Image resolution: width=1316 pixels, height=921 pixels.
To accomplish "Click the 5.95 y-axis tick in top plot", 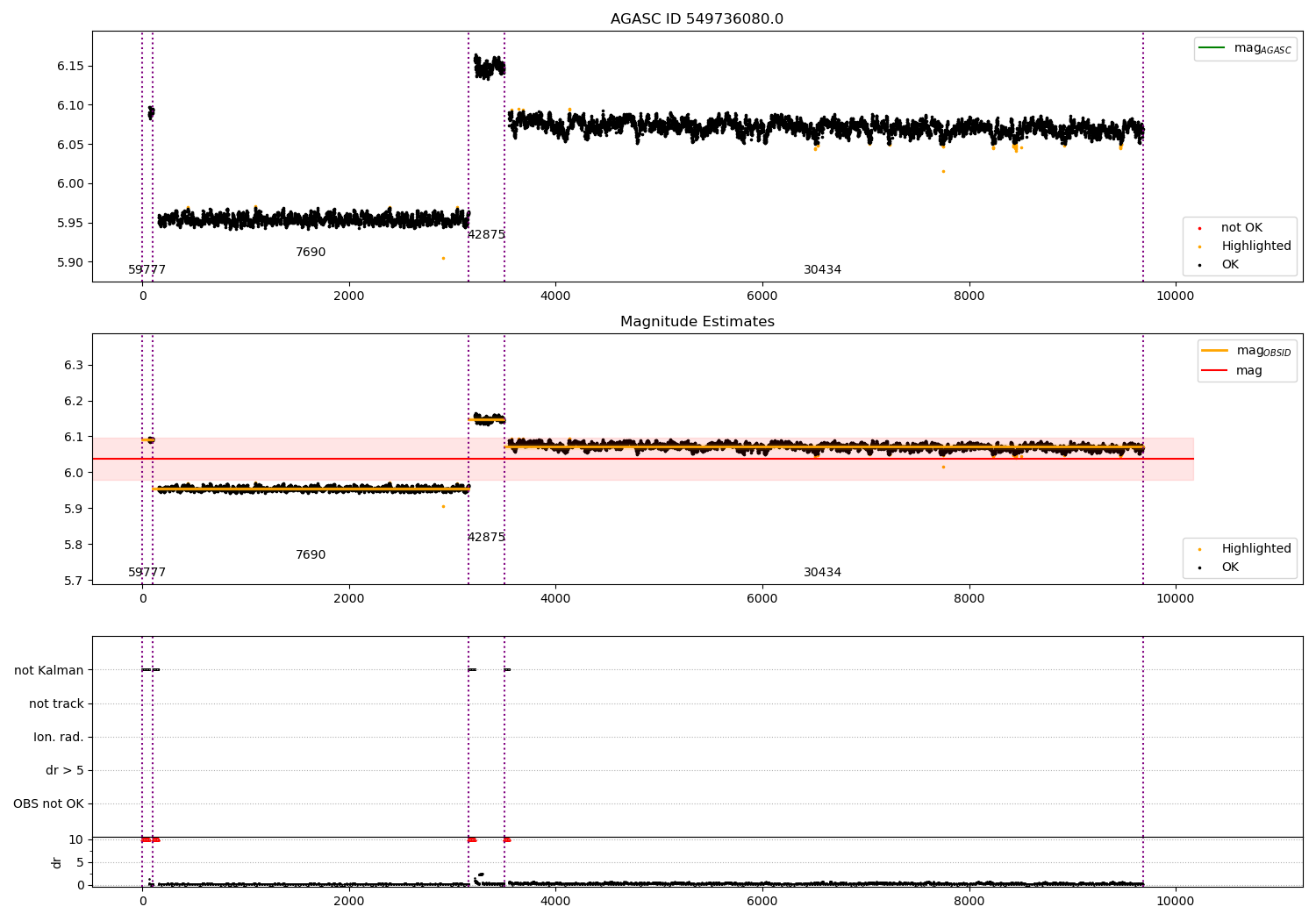I will coord(70,224).
